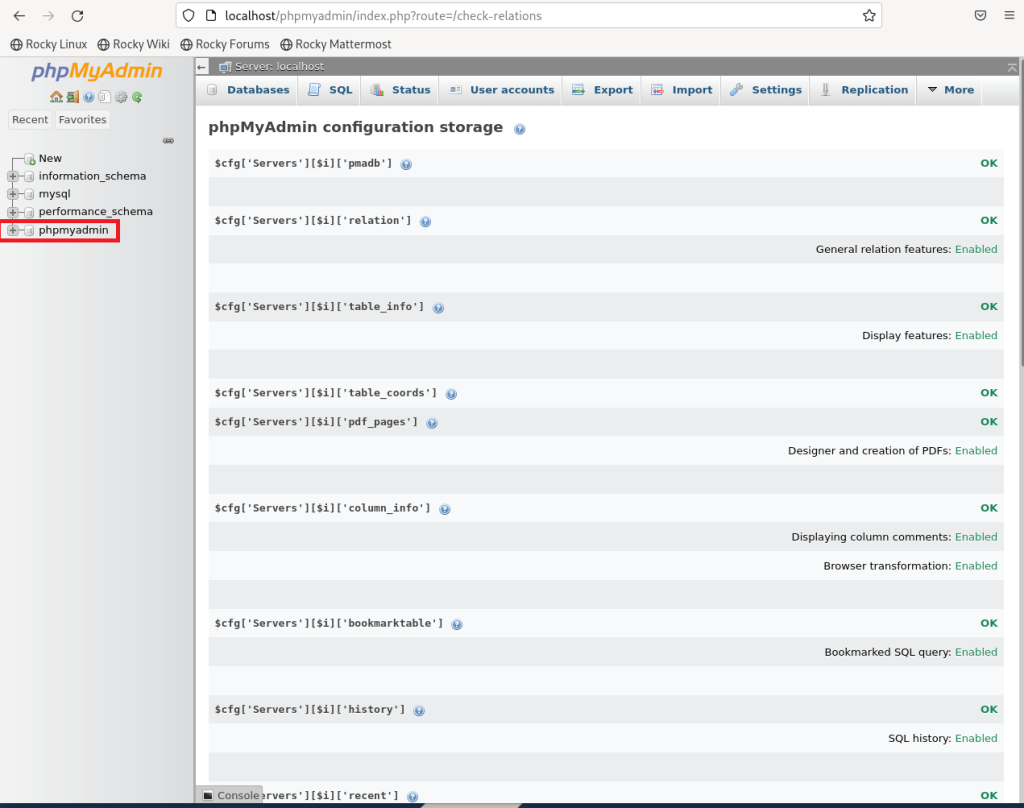Open panel settings with the gear icon
Image resolution: width=1024 pixels, height=808 pixels.
(121, 96)
